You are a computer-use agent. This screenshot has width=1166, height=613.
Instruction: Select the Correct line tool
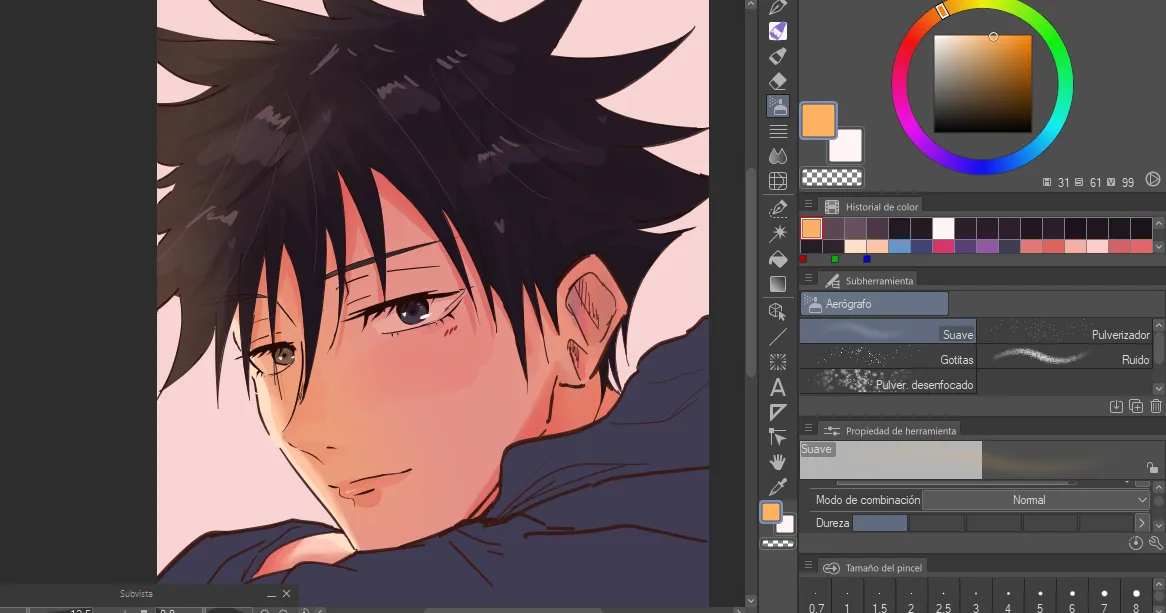tap(778, 437)
